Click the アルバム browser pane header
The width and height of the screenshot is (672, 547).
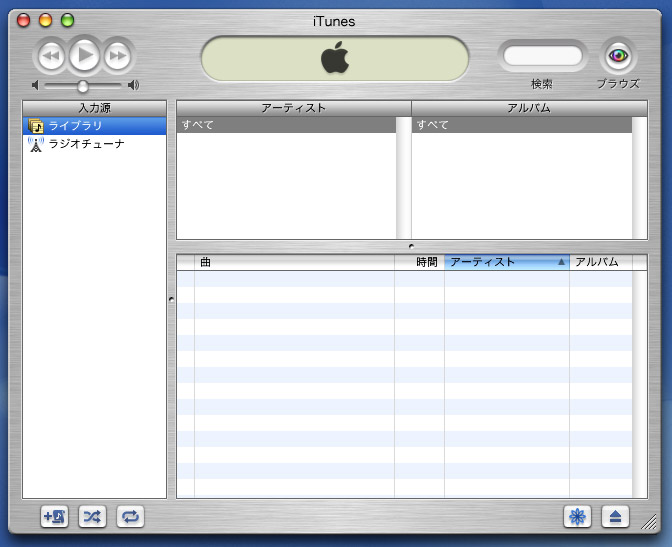(529, 108)
